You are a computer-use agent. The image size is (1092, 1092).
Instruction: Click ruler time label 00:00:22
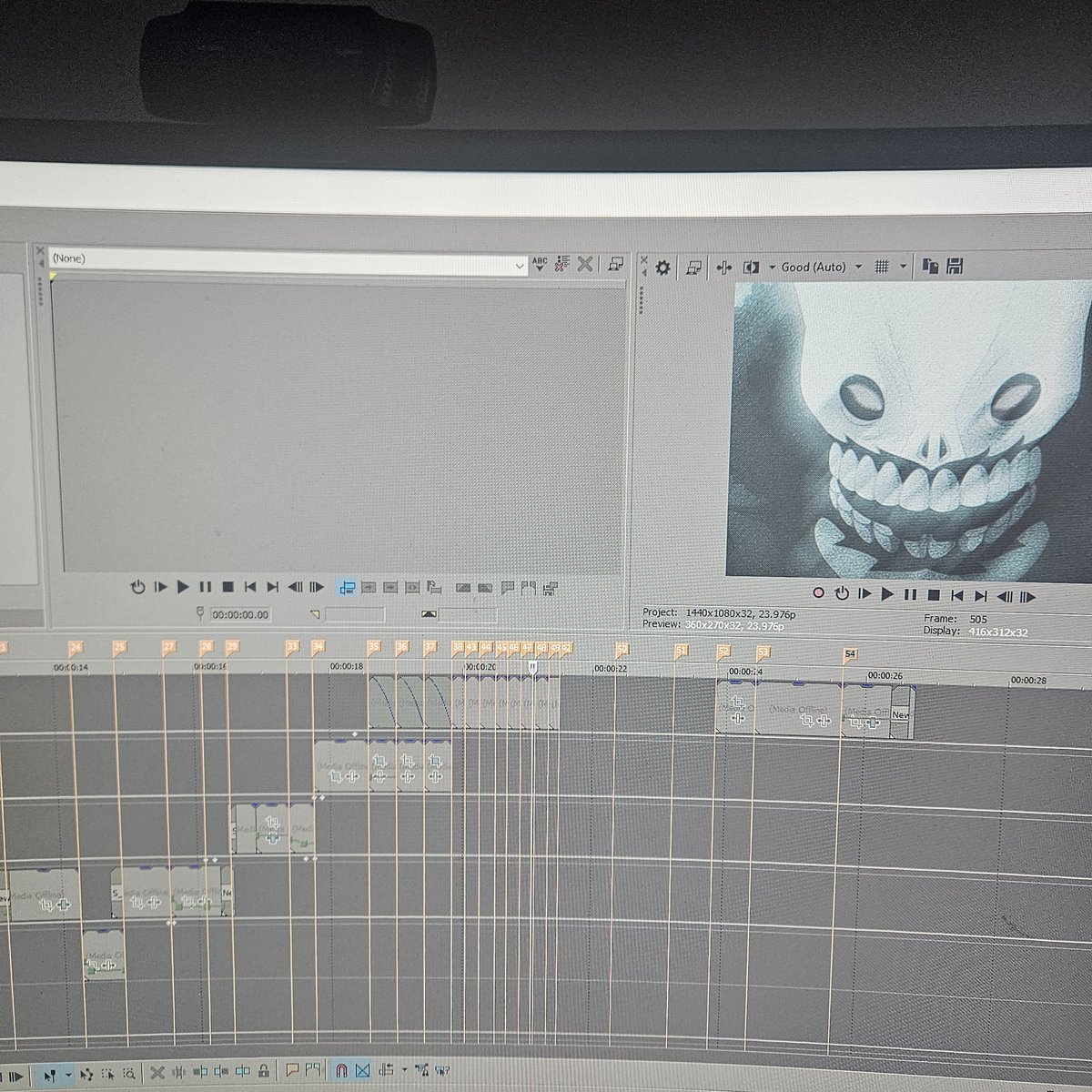pyautogui.click(x=611, y=668)
